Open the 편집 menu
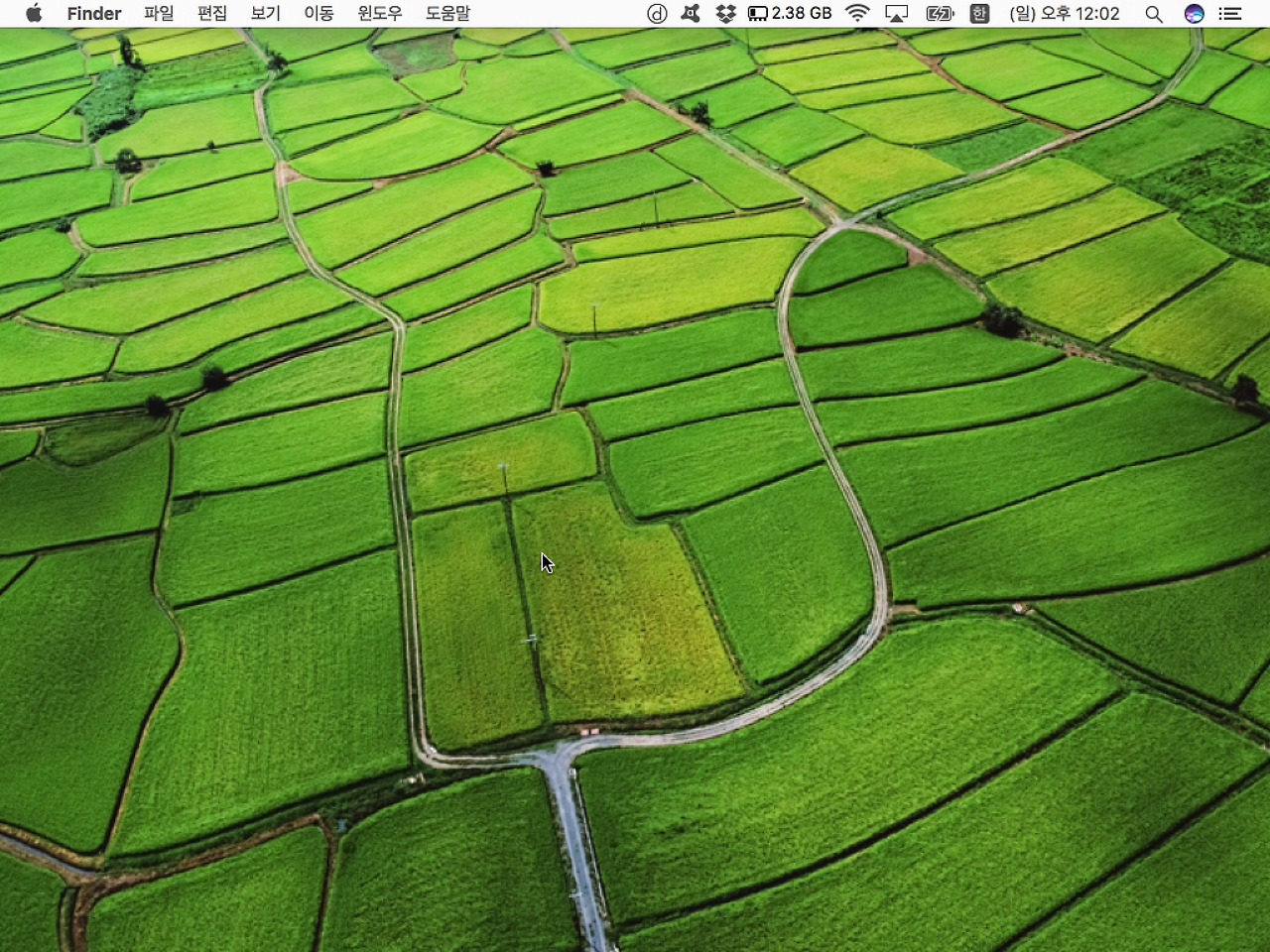Viewport: 1270px width, 952px height. tap(212, 13)
